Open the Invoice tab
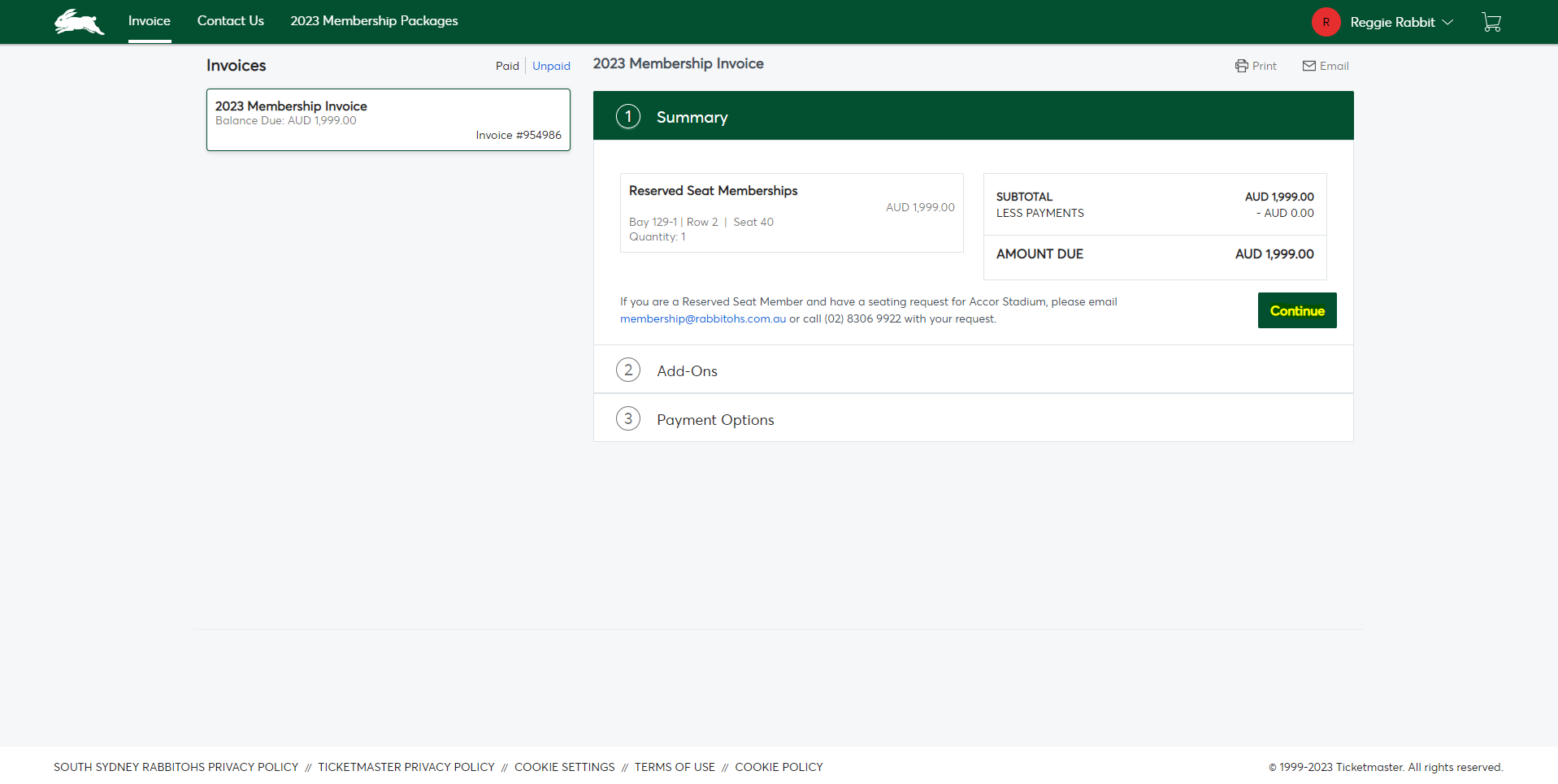This screenshot has width=1558, height=784. coord(149,21)
